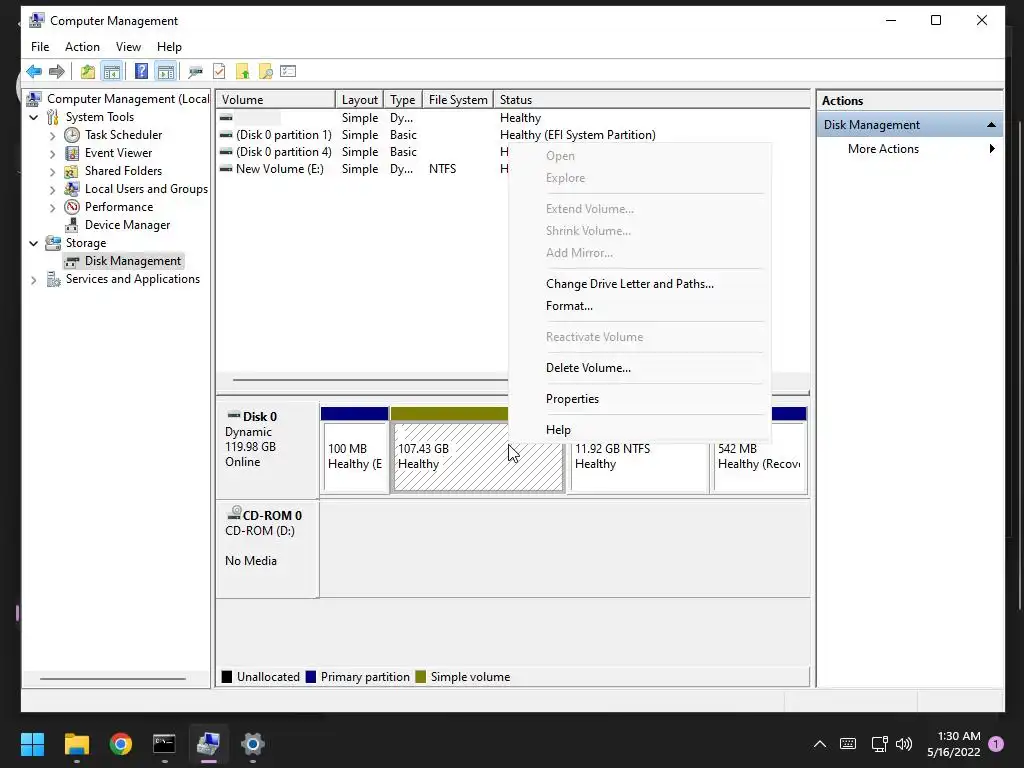Open the Windows Start button

click(x=32, y=744)
